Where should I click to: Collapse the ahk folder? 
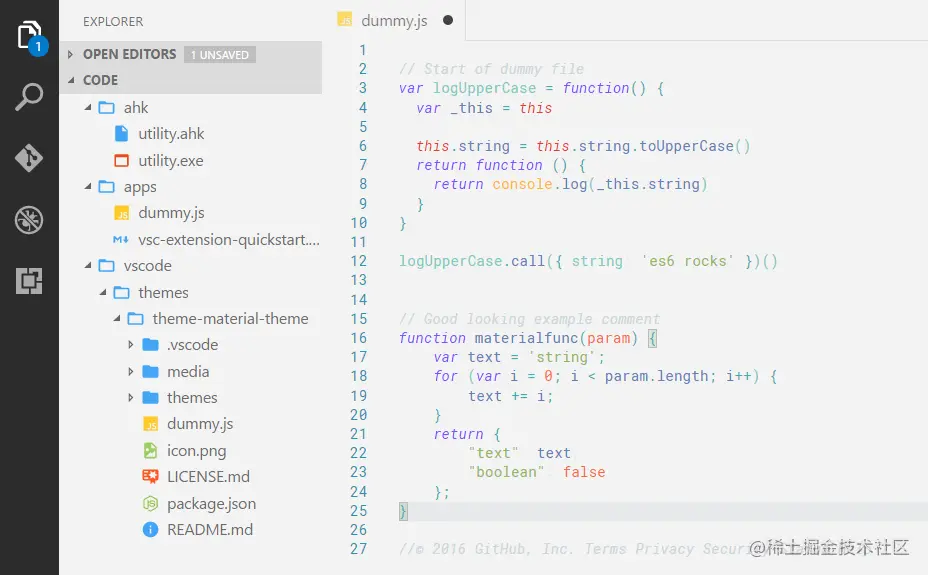tap(136, 108)
